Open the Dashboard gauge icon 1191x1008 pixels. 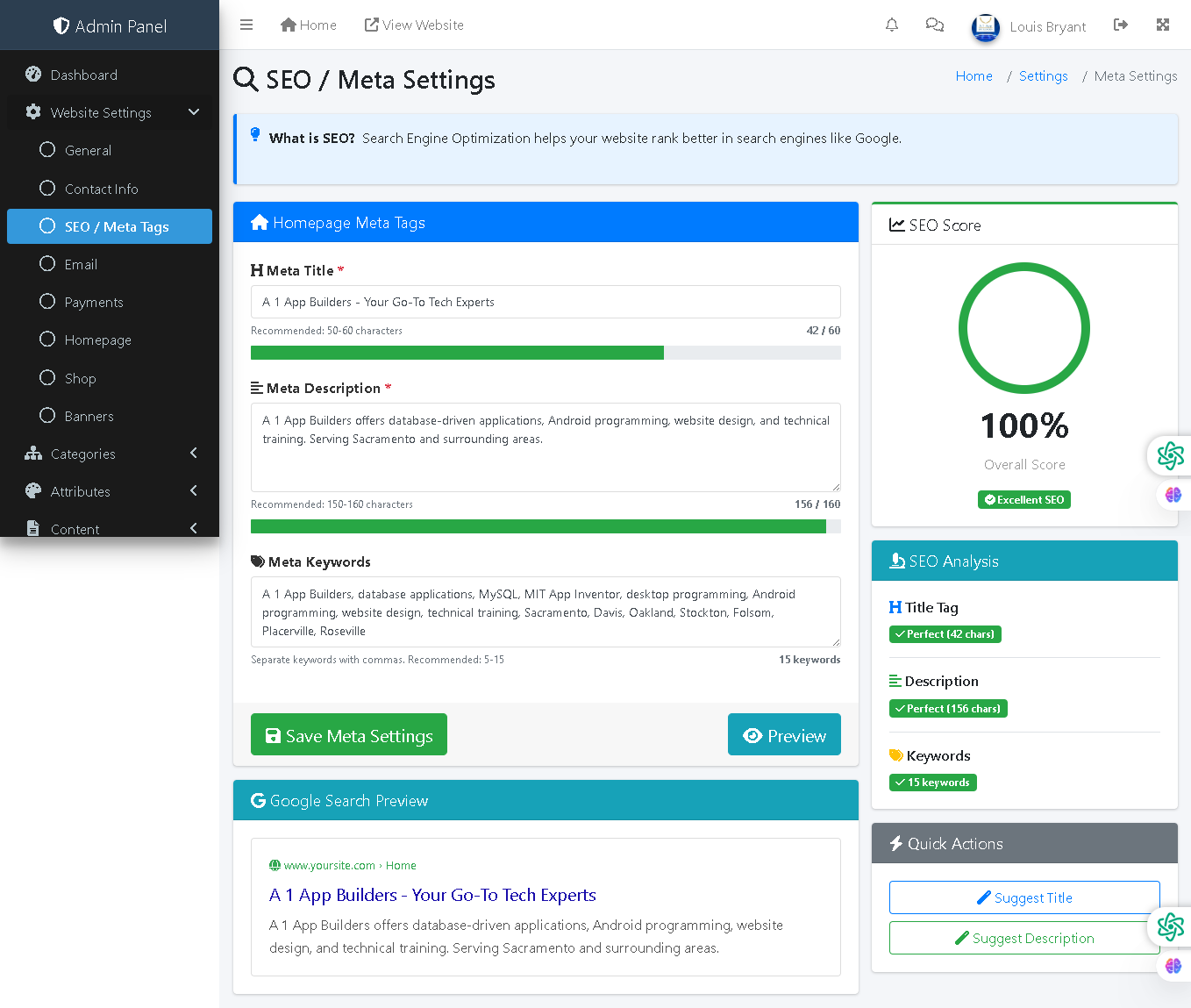(x=33, y=75)
